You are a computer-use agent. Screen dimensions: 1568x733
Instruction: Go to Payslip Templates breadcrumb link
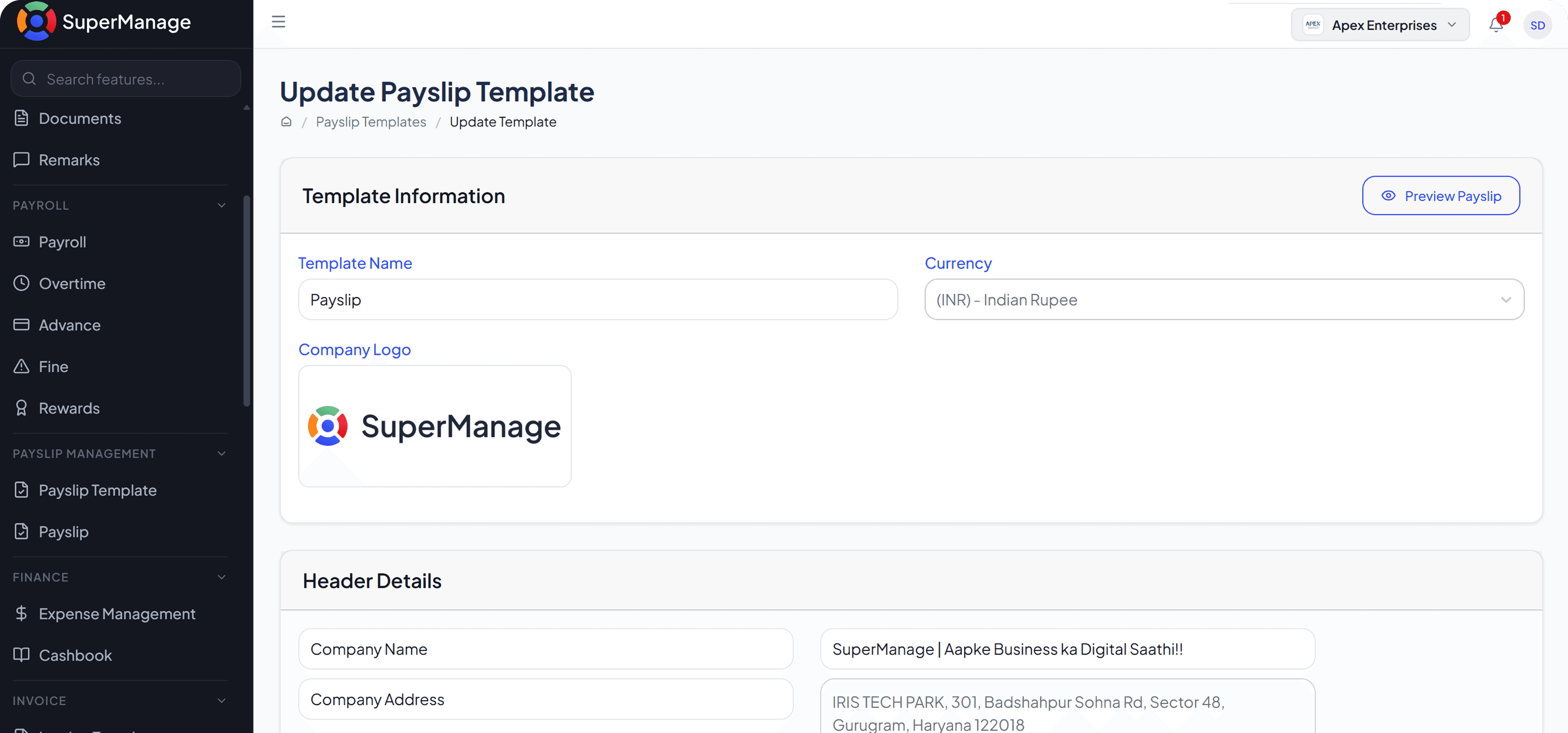[371, 122]
